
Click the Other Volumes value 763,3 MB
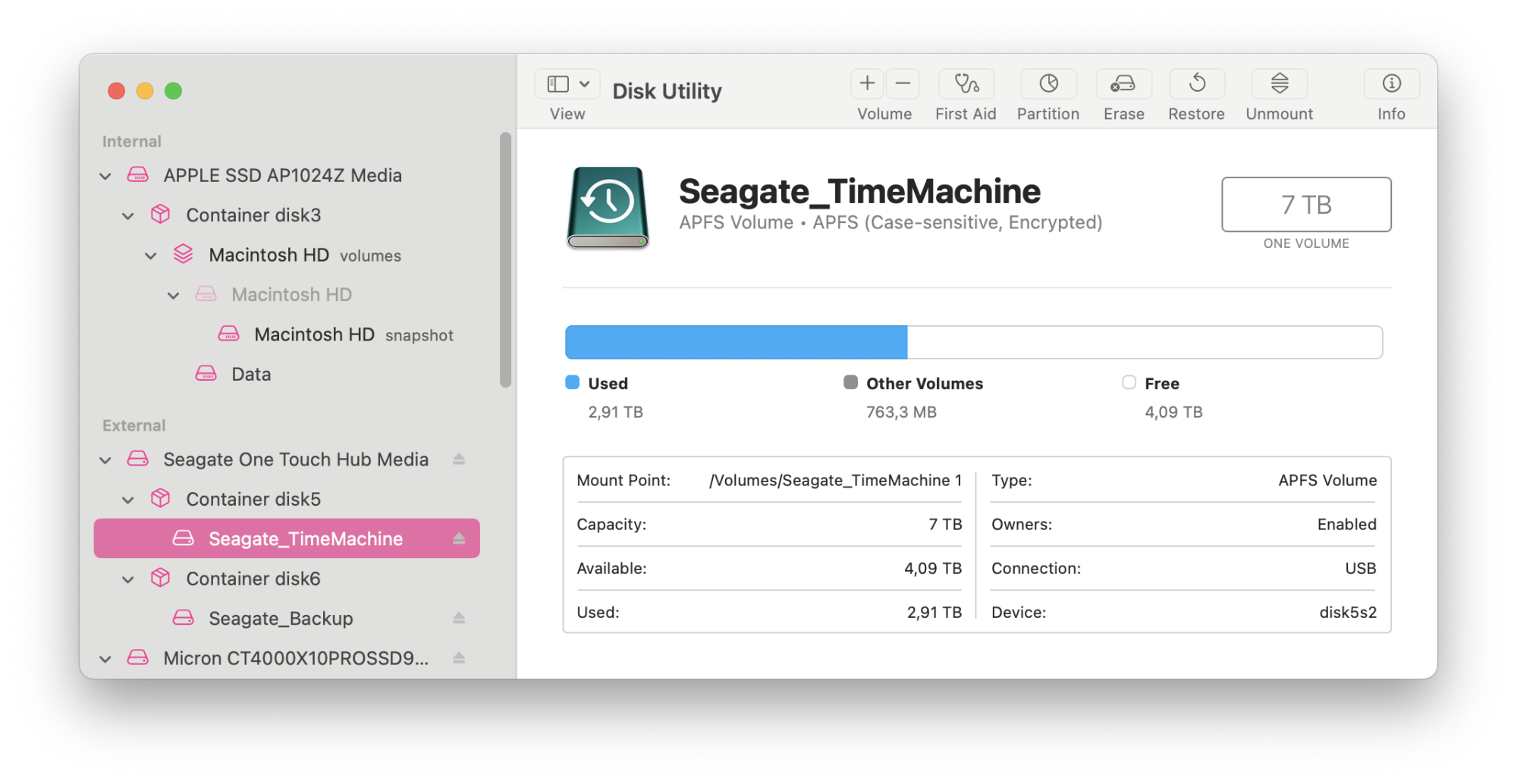click(x=901, y=412)
